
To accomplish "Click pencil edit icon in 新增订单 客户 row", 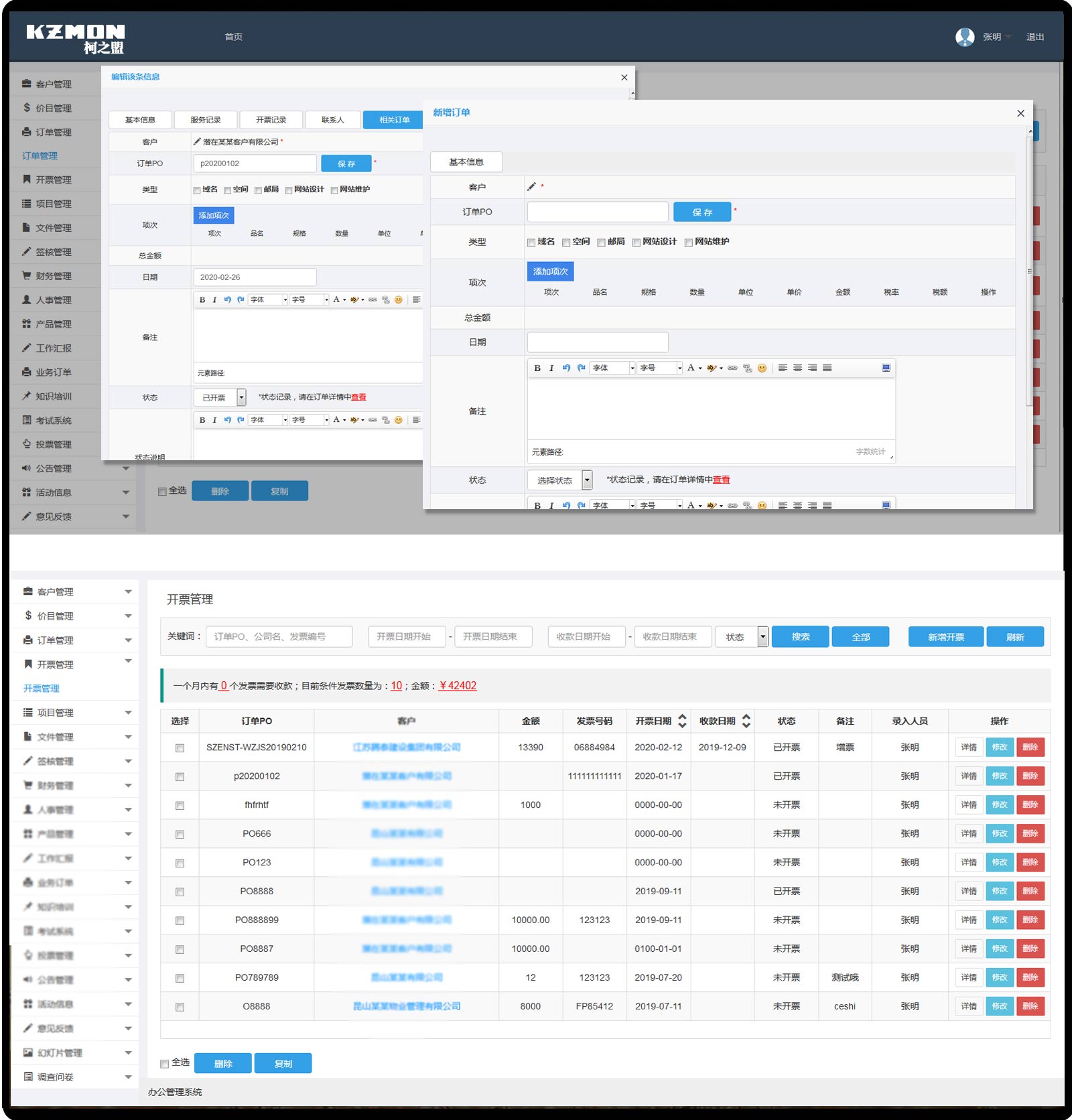I will (532, 187).
